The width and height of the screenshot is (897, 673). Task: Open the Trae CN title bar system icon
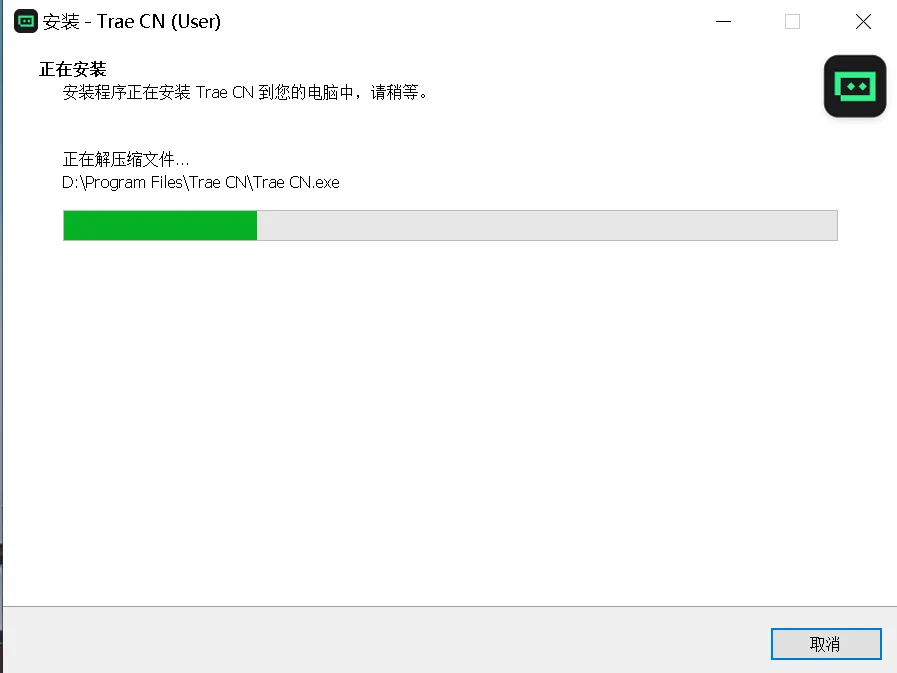[26, 22]
